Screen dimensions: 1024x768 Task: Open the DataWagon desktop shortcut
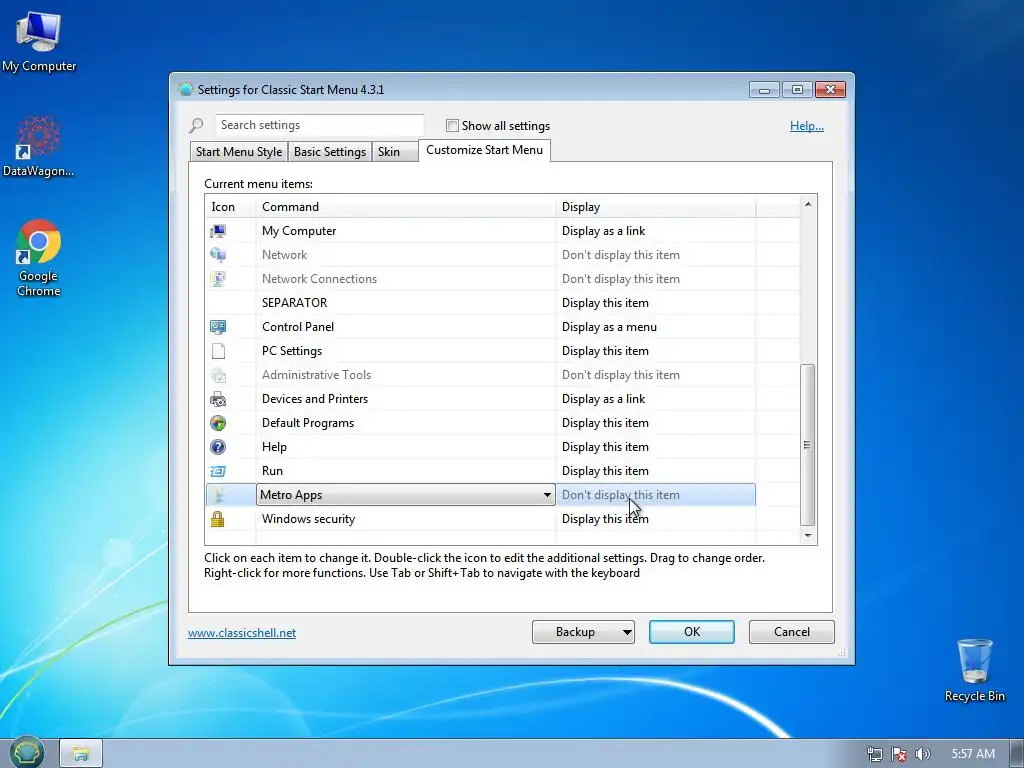tap(39, 146)
